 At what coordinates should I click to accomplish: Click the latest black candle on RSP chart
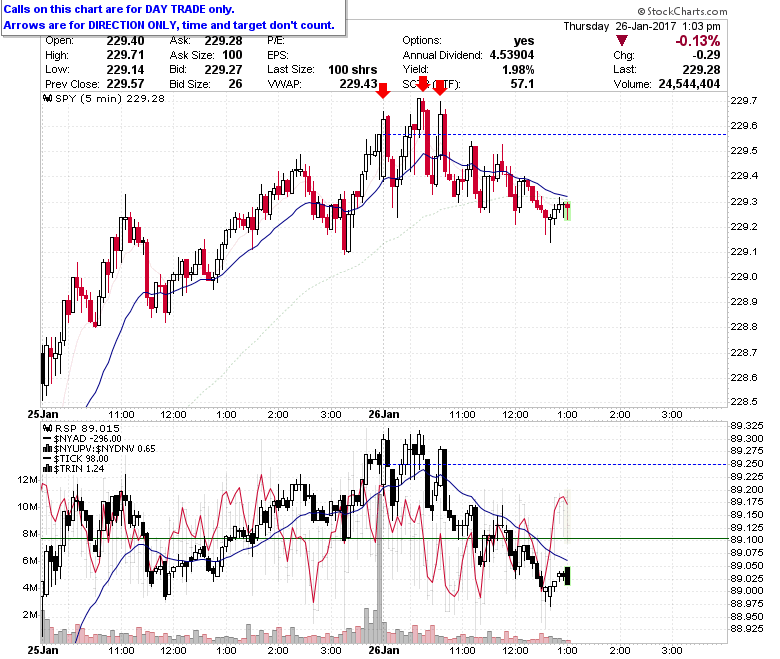[568, 576]
